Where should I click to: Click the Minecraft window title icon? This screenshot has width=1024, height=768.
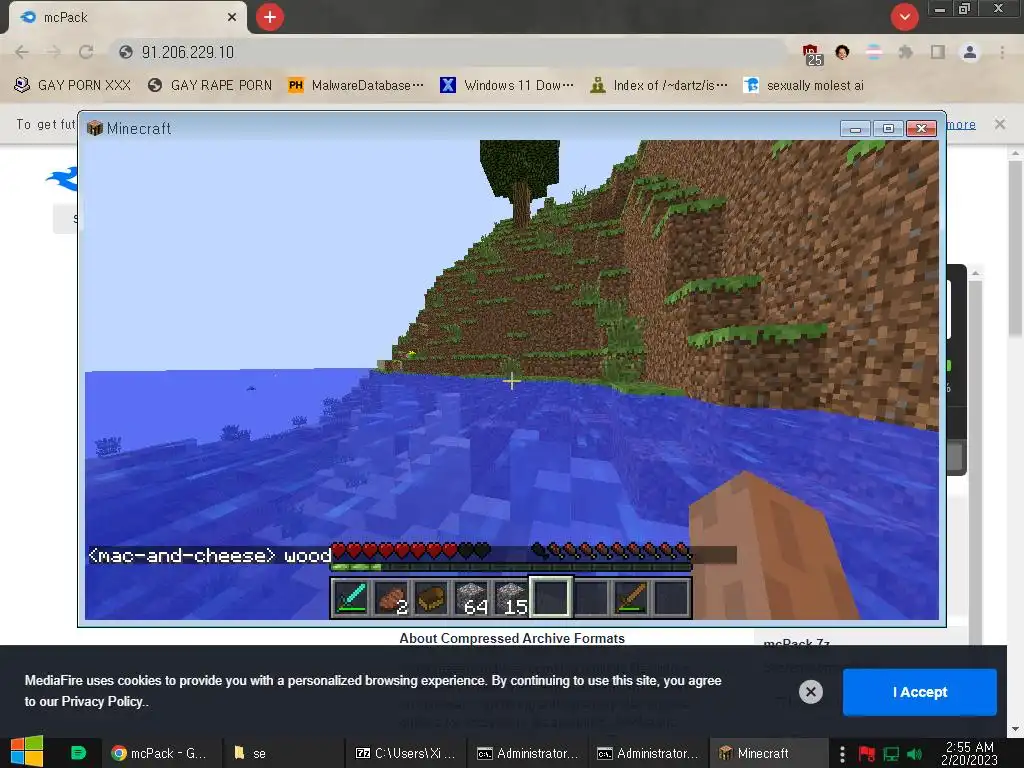click(x=95, y=128)
